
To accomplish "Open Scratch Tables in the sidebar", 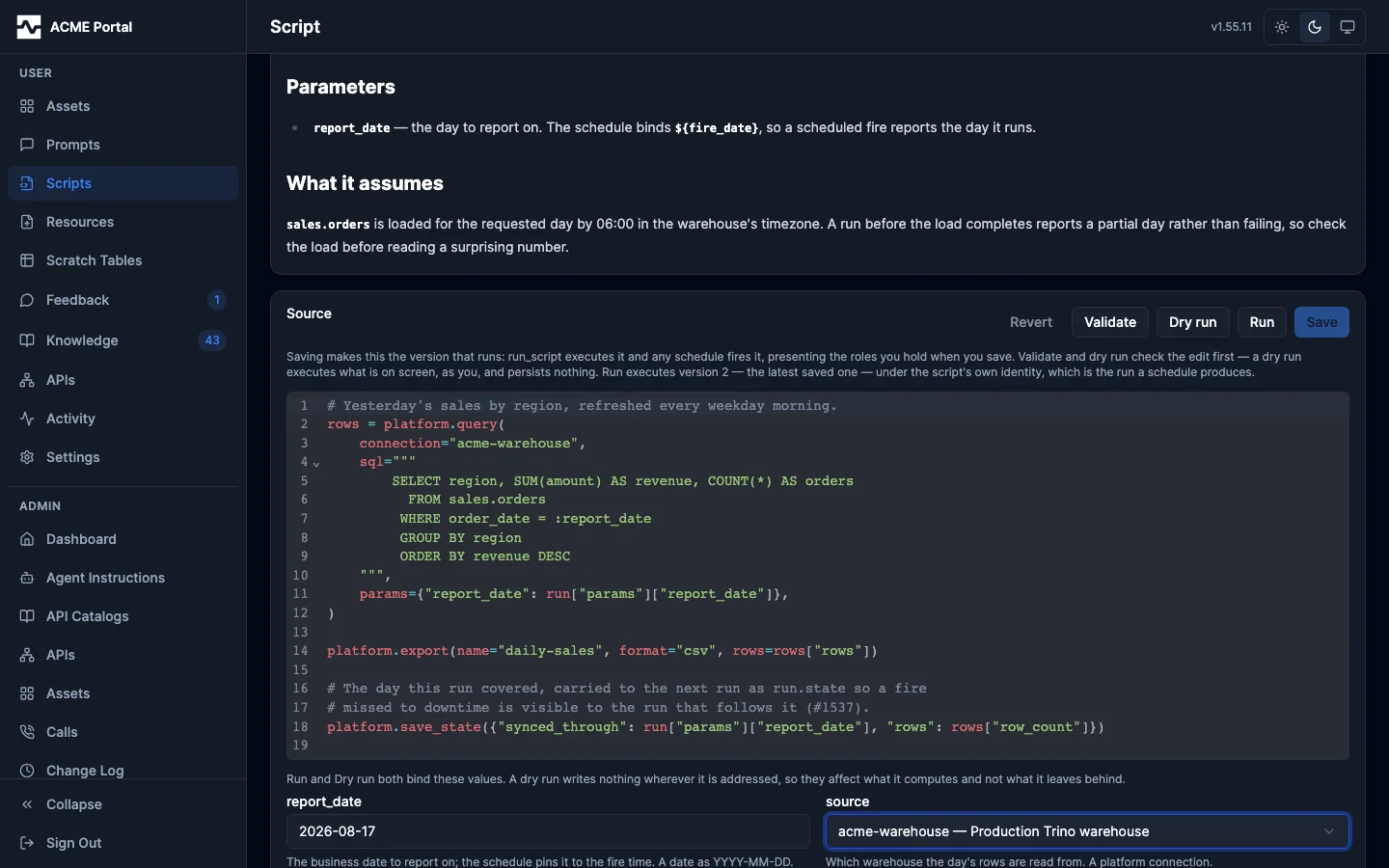I will (123, 260).
